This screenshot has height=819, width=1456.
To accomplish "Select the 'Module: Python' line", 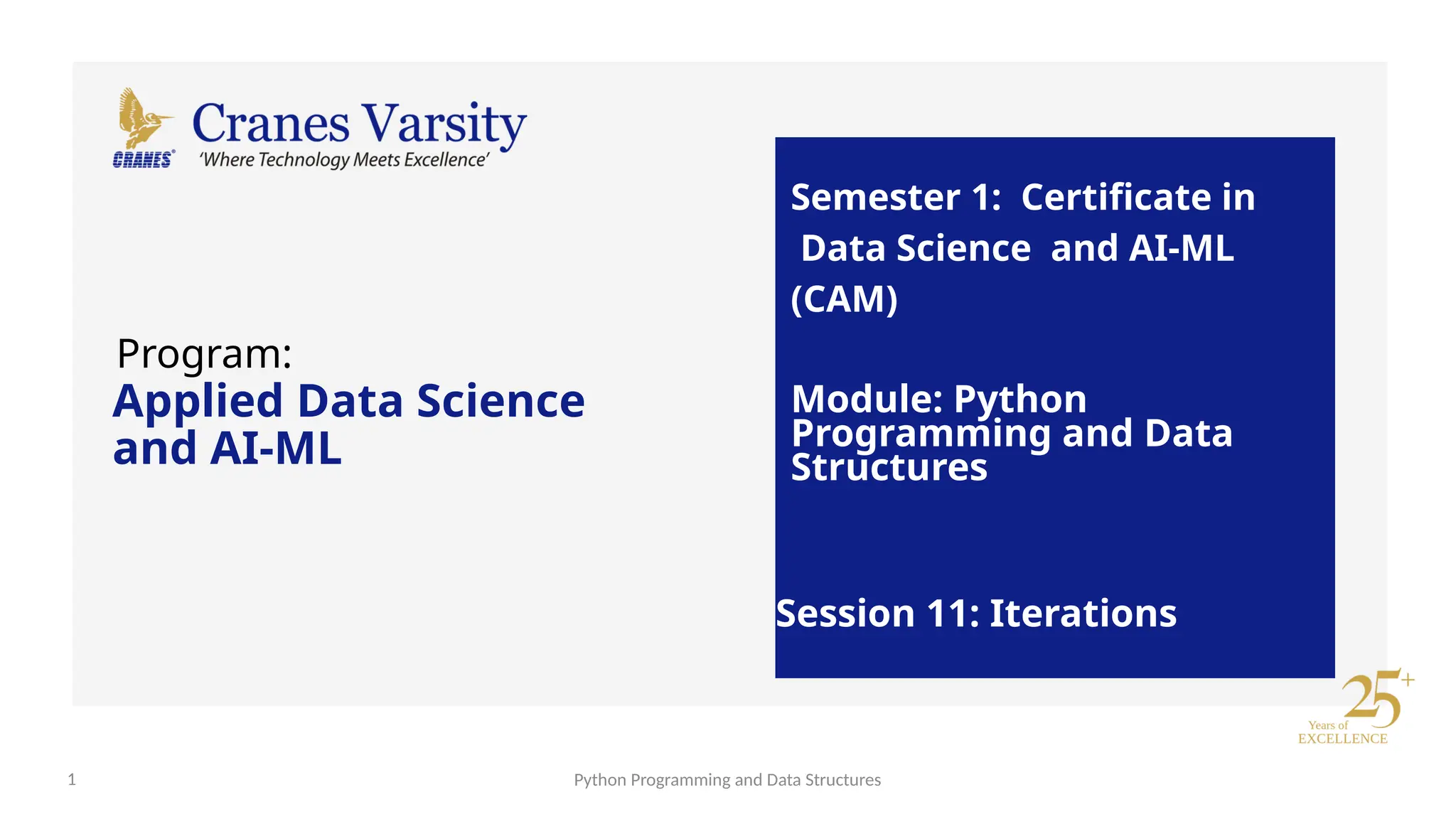I will point(938,399).
